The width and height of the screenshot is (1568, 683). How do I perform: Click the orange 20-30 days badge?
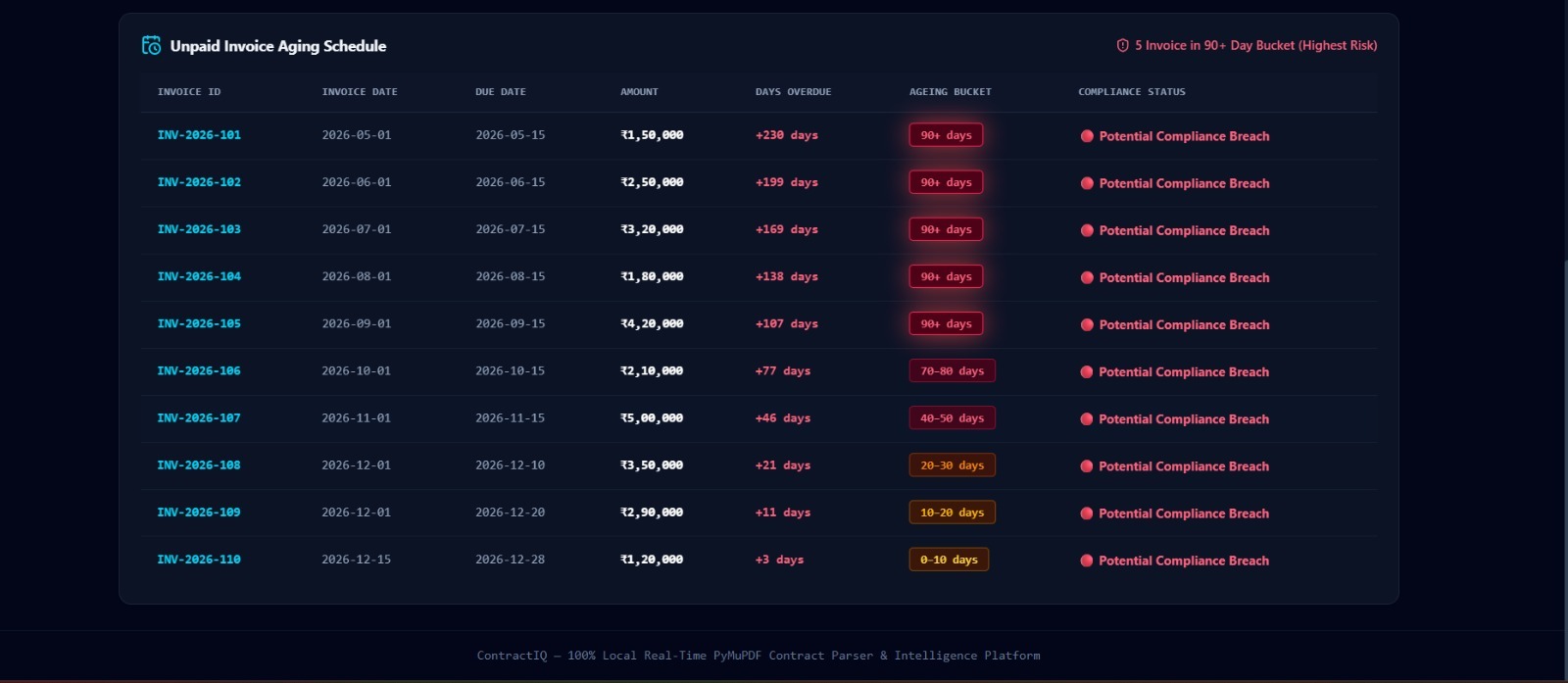(x=952, y=465)
